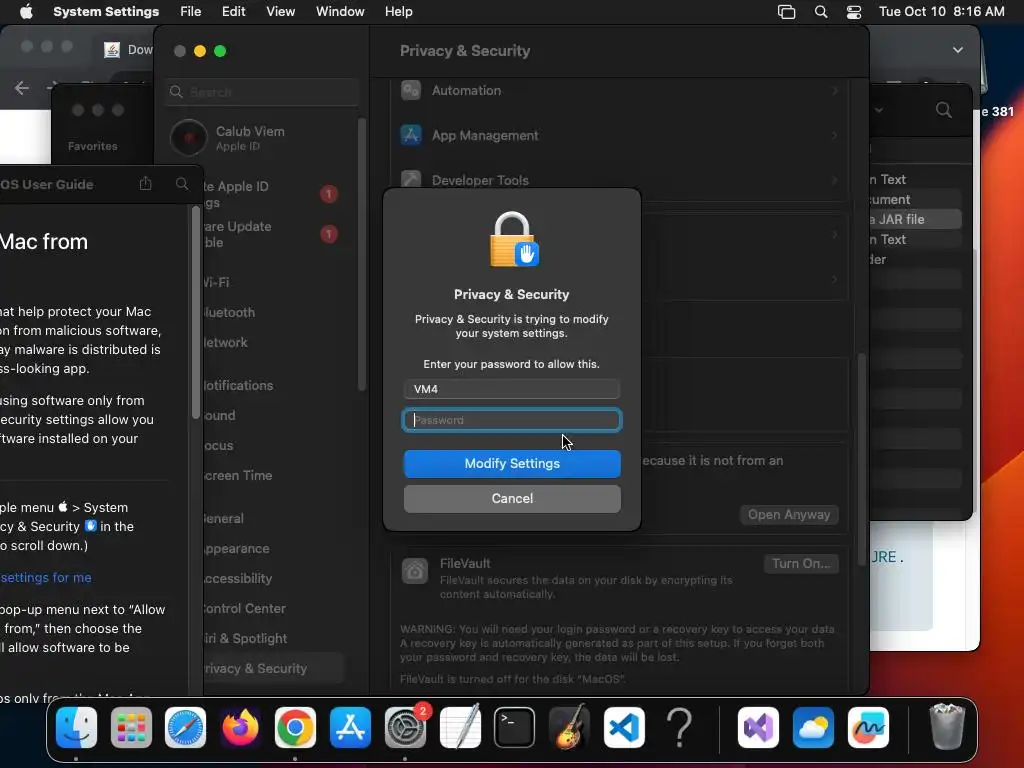The width and height of the screenshot is (1024, 768).
Task: Open TextEdit from the Dock
Action: 460,727
